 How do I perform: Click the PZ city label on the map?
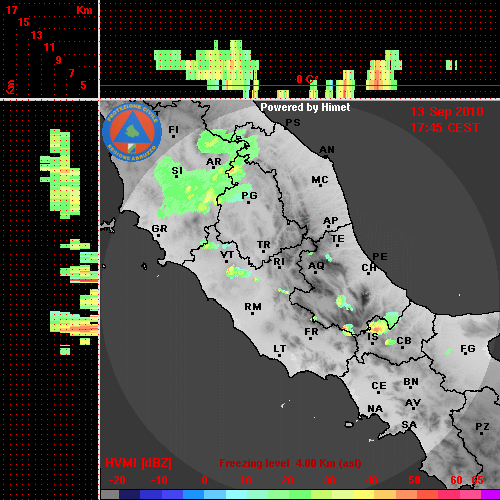point(482,427)
